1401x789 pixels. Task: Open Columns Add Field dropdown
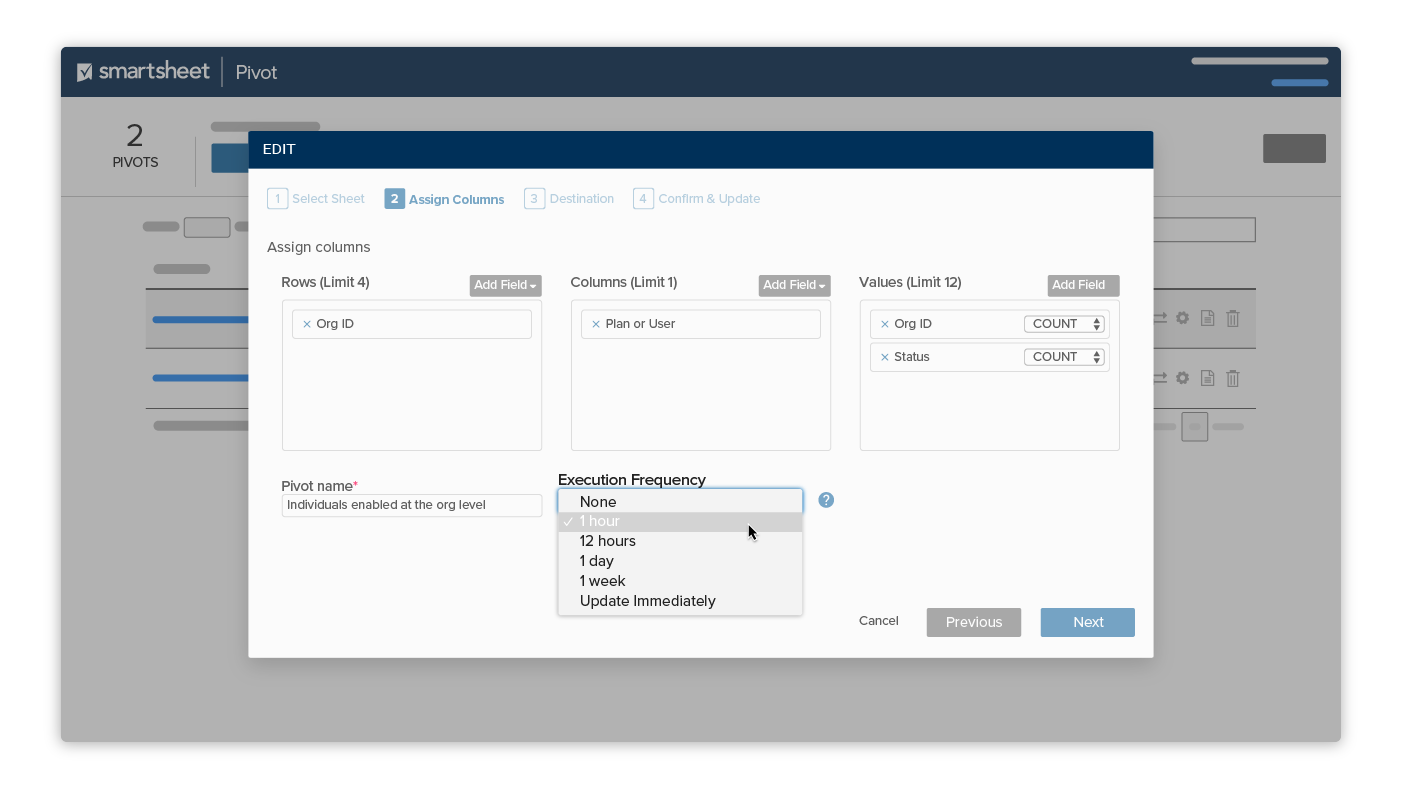[x=794, y=285]
